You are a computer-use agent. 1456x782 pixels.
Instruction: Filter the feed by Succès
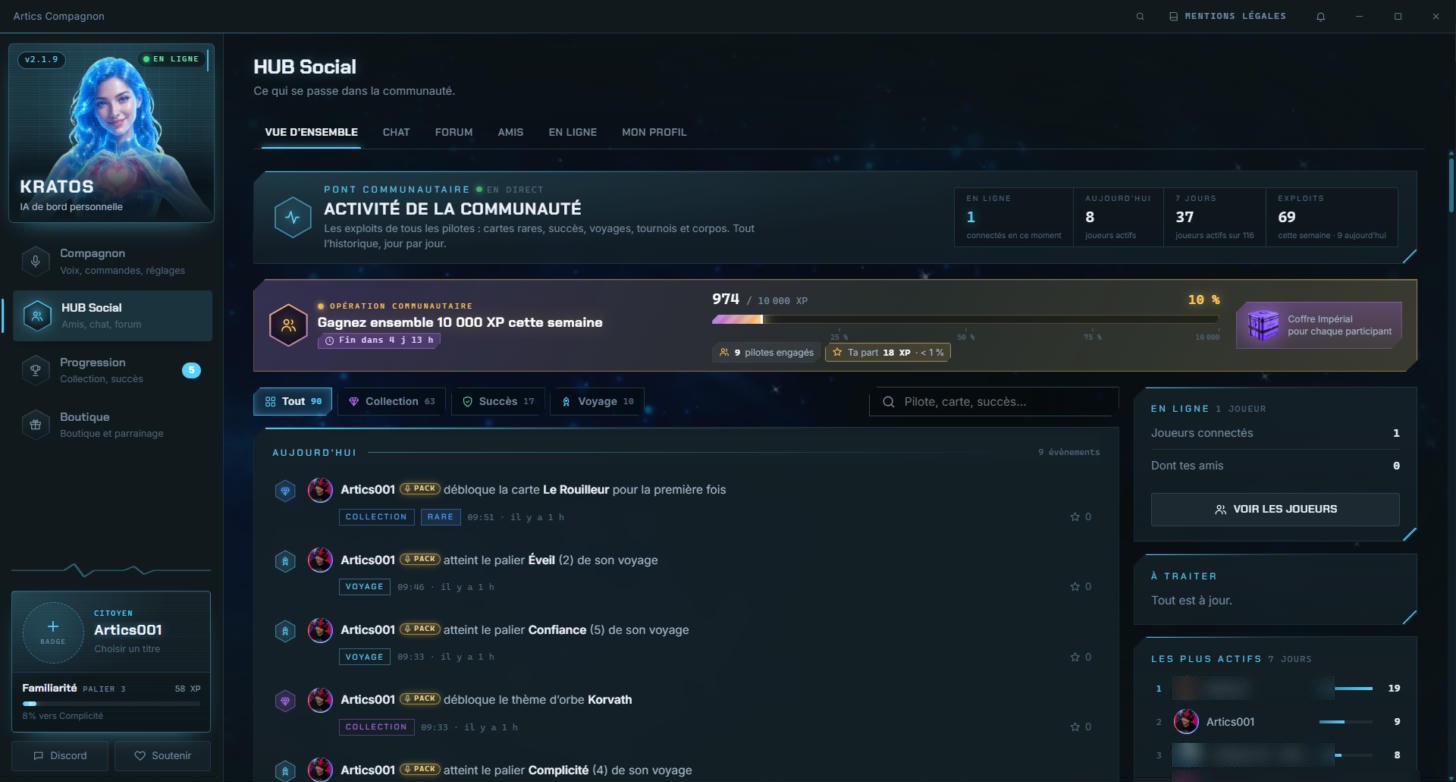click(x=498, y=401)
